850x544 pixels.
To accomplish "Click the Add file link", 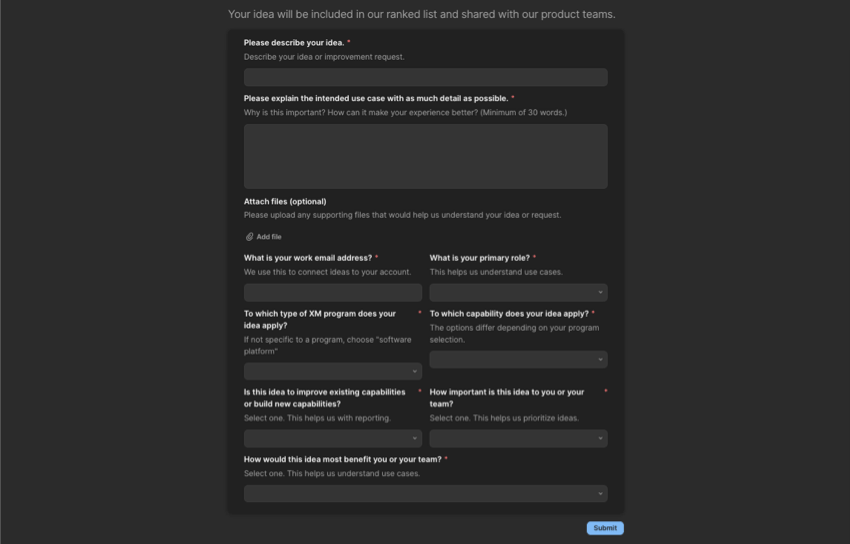I will pyautogui.click(x=268, y=237).
